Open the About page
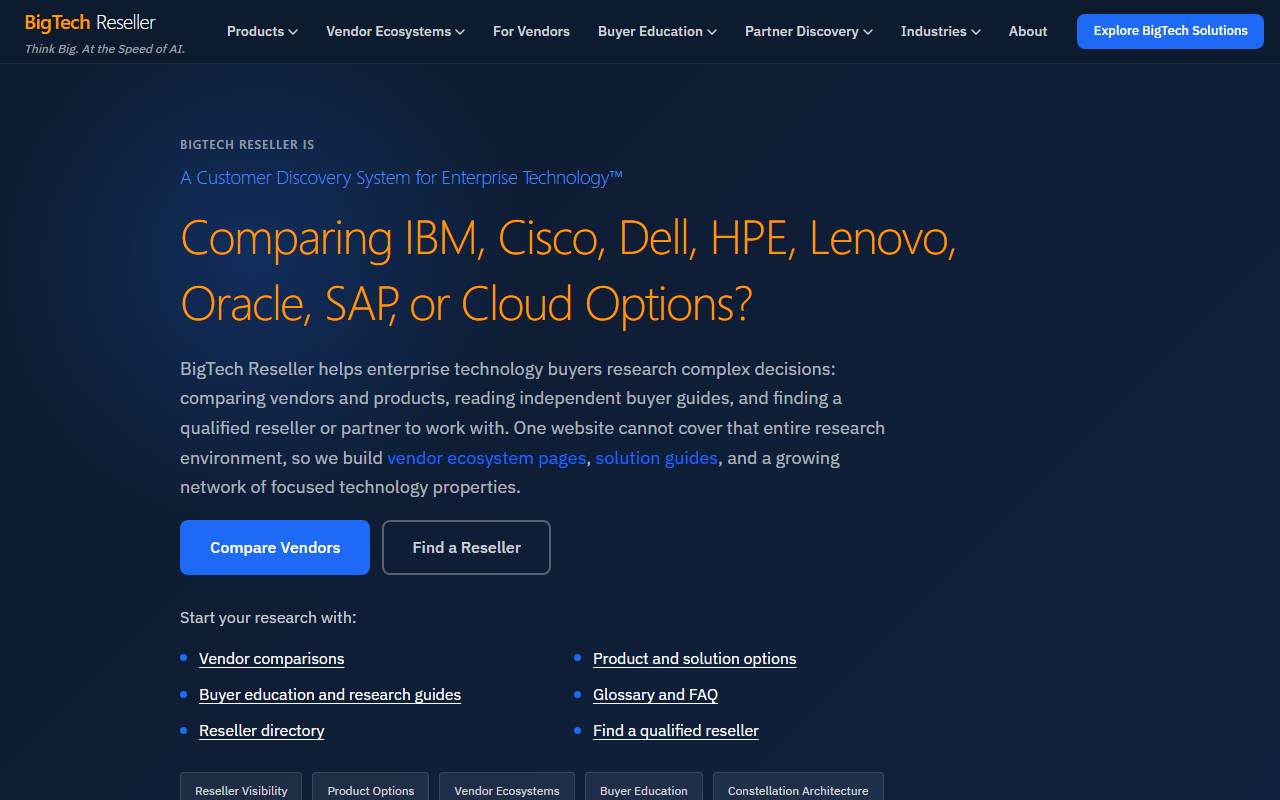 (x=1028, y=31)
